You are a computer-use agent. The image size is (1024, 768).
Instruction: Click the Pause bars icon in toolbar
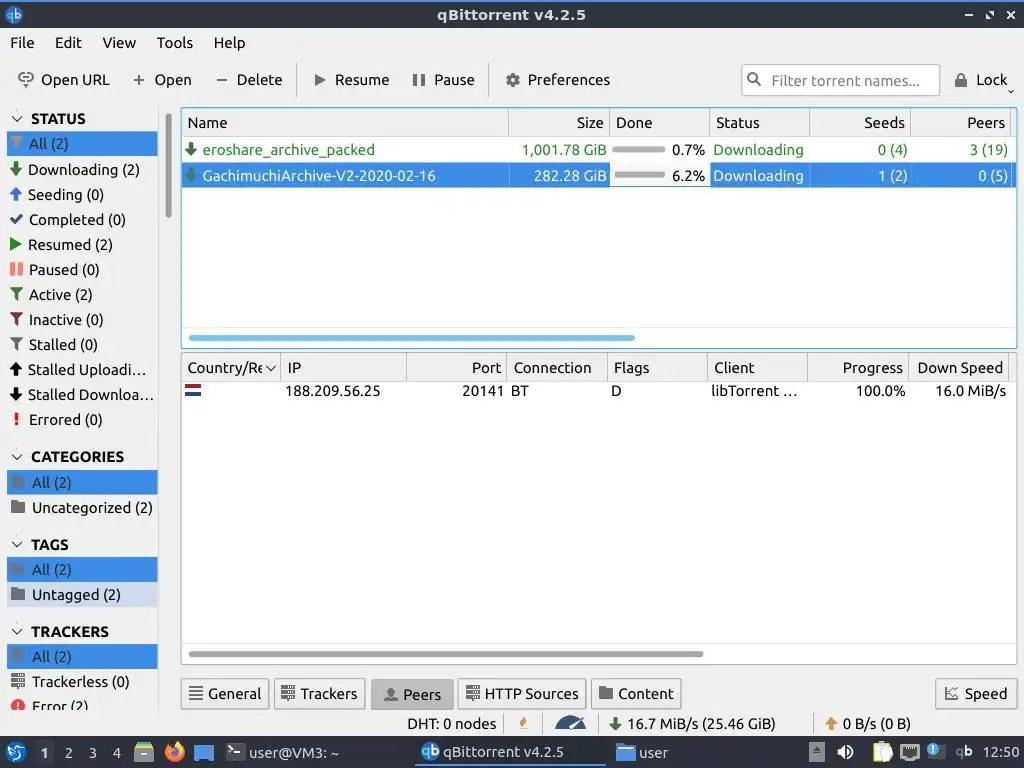419,80
